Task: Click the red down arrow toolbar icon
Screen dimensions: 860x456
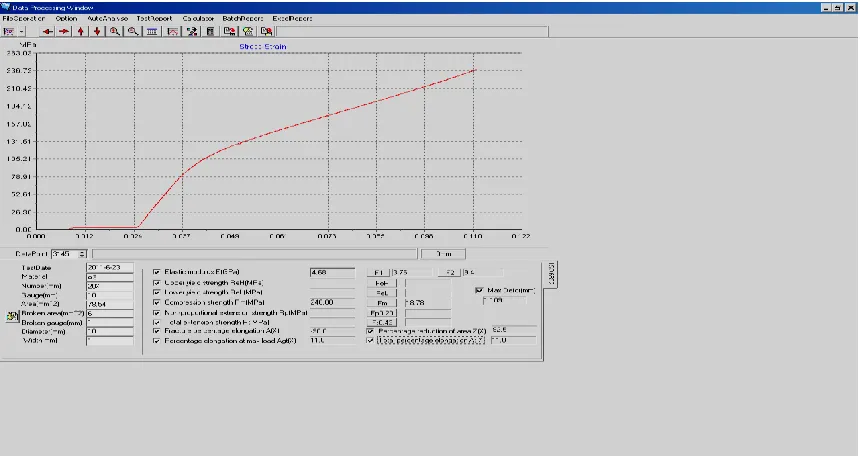Action: click(97, 31)
